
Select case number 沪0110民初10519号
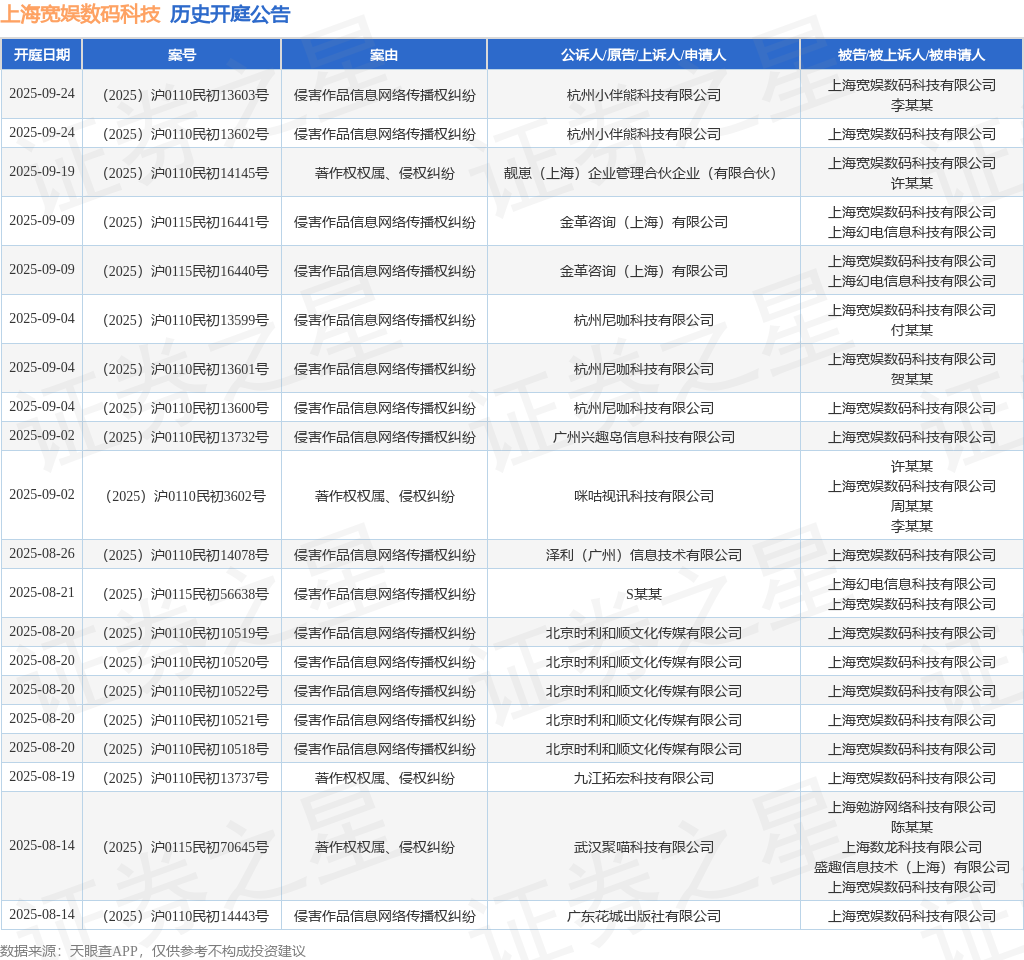(185, 633)
